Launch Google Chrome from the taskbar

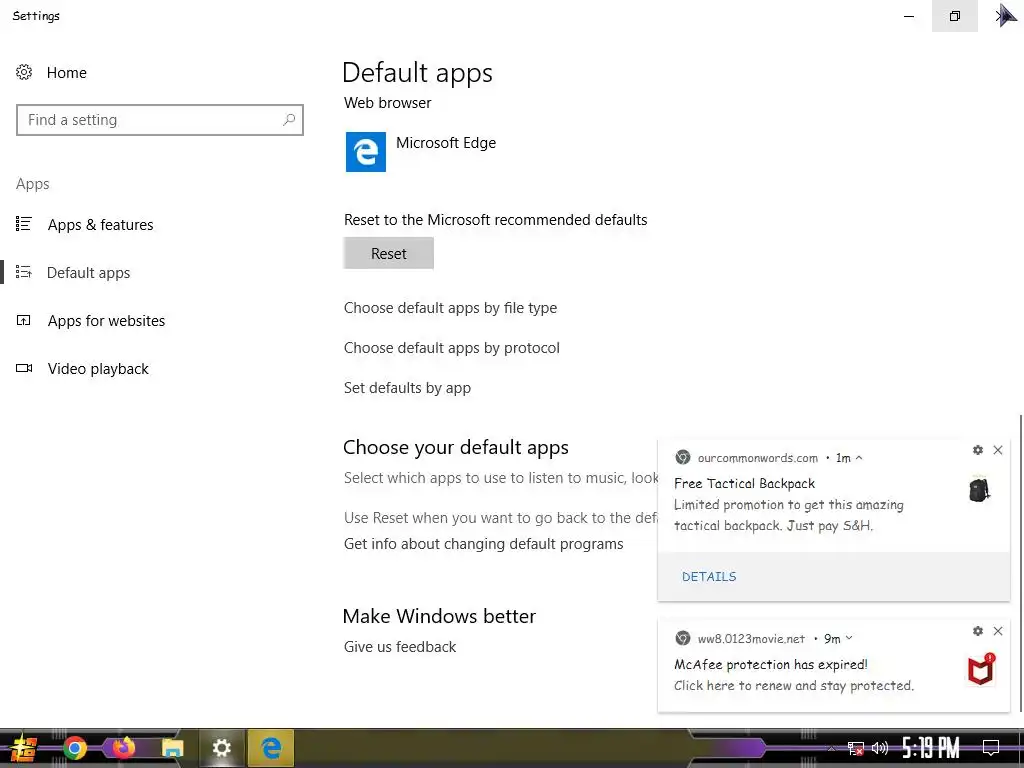pyautogui.click(x=75, y=748)
